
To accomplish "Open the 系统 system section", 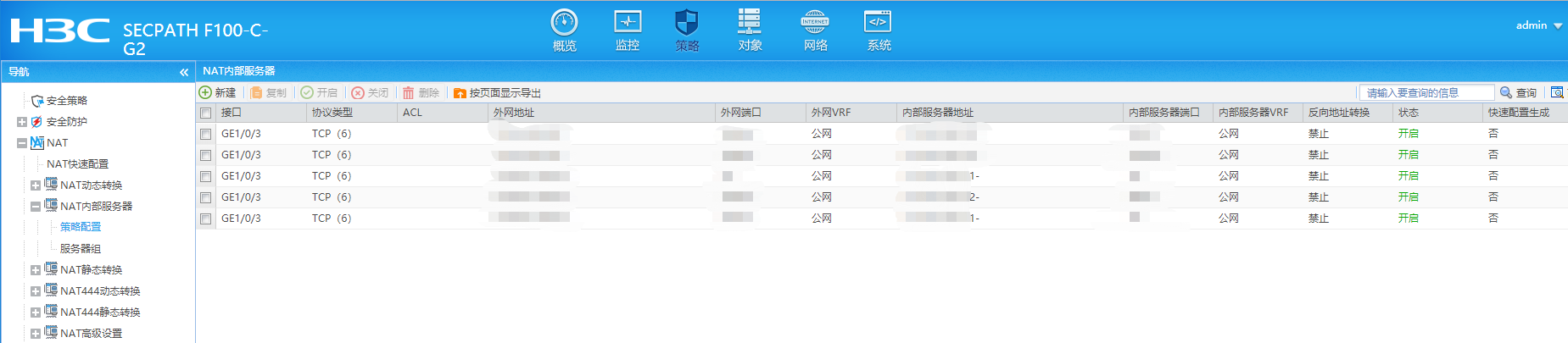I will click(879, 30).
